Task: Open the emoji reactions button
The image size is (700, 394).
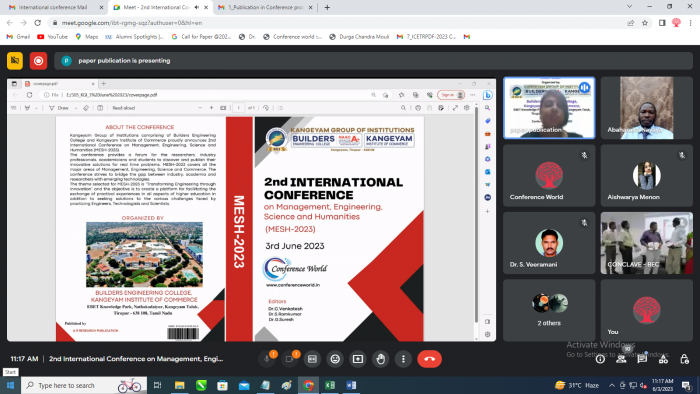Action: (335, 359)
